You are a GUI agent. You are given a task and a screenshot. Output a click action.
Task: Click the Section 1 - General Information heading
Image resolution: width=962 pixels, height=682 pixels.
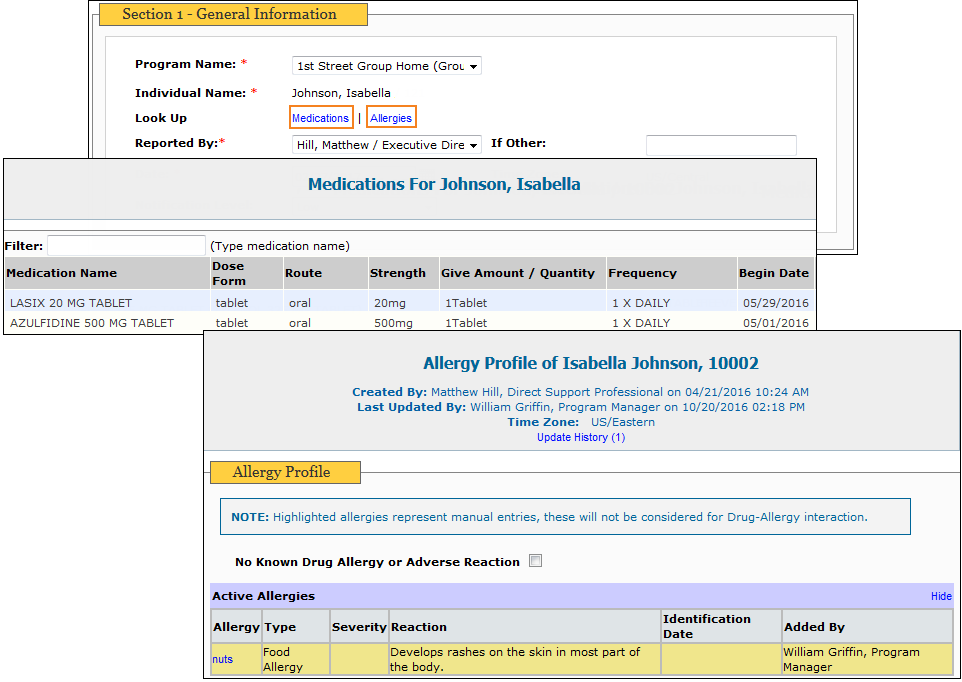[x=233, y=14]
